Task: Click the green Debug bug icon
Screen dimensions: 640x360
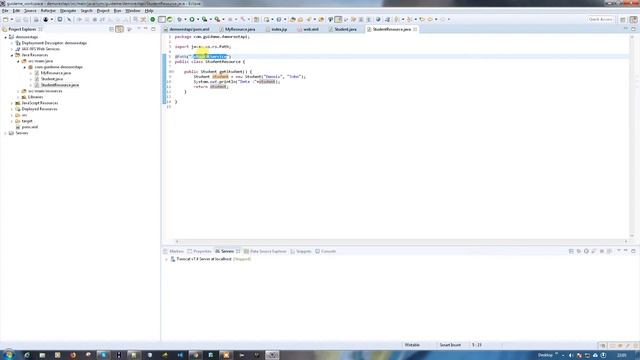Action: (x=179, y=19)
